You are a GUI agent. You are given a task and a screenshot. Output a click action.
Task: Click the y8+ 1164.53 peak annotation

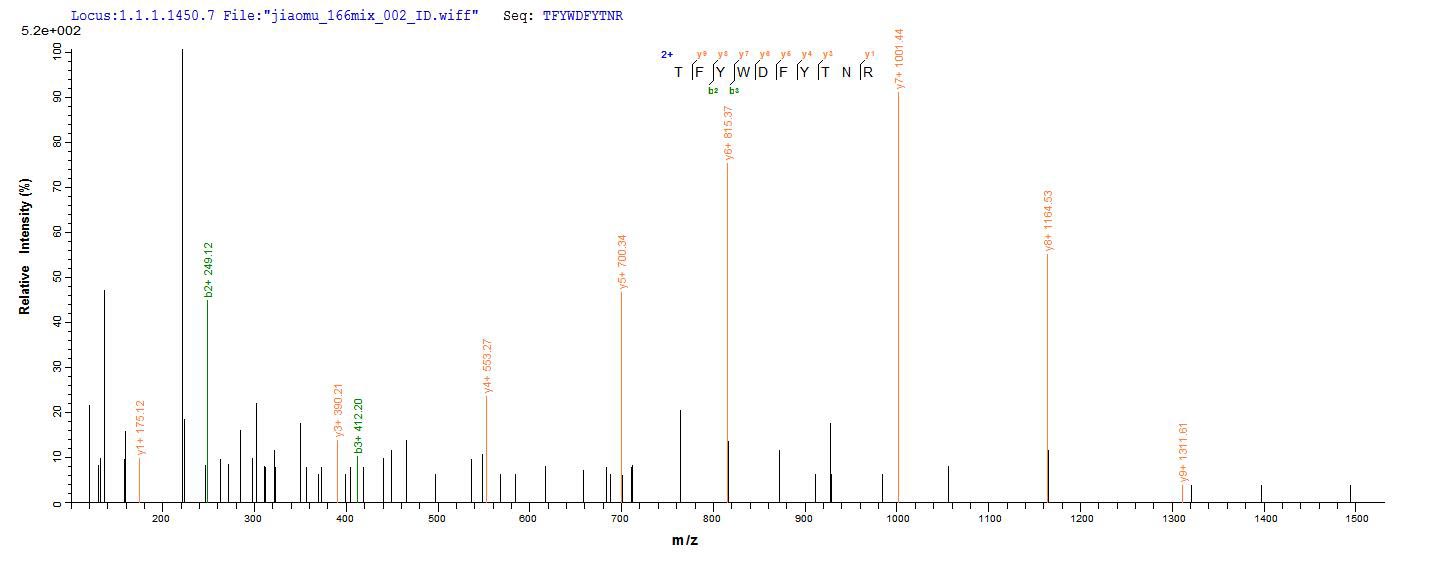(x=1048, y=221)
